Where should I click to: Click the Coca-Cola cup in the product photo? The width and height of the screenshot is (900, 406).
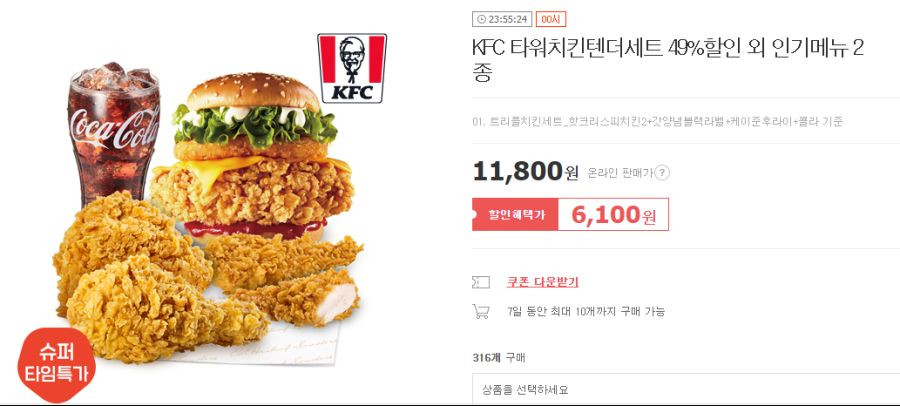[x=114, y=133]
